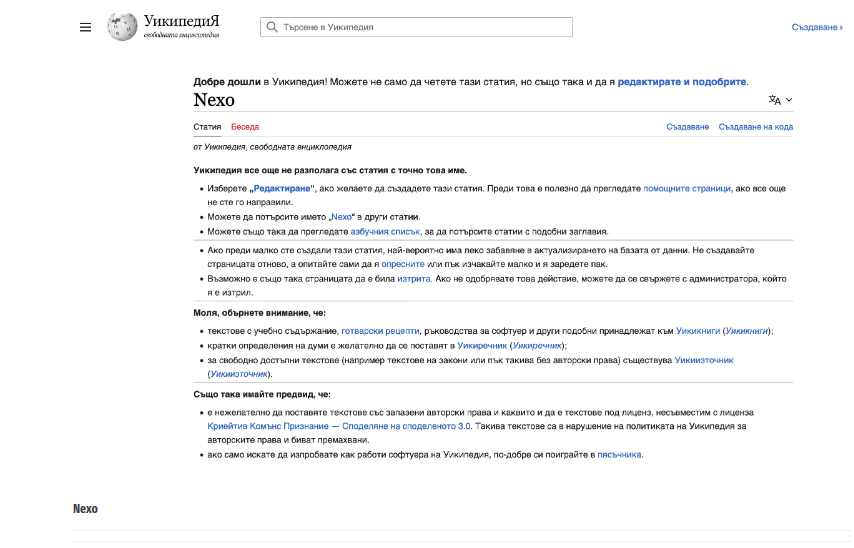
Task: Open Създаване на кода tab
Action: pyautogui.click(x=755, y=127)
